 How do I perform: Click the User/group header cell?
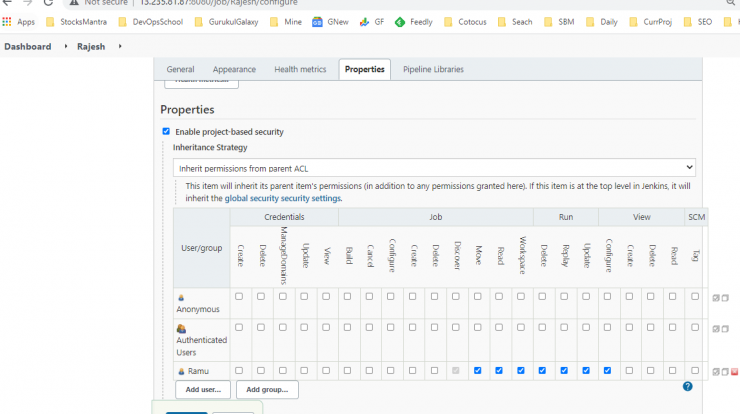[x=202, y=248]
